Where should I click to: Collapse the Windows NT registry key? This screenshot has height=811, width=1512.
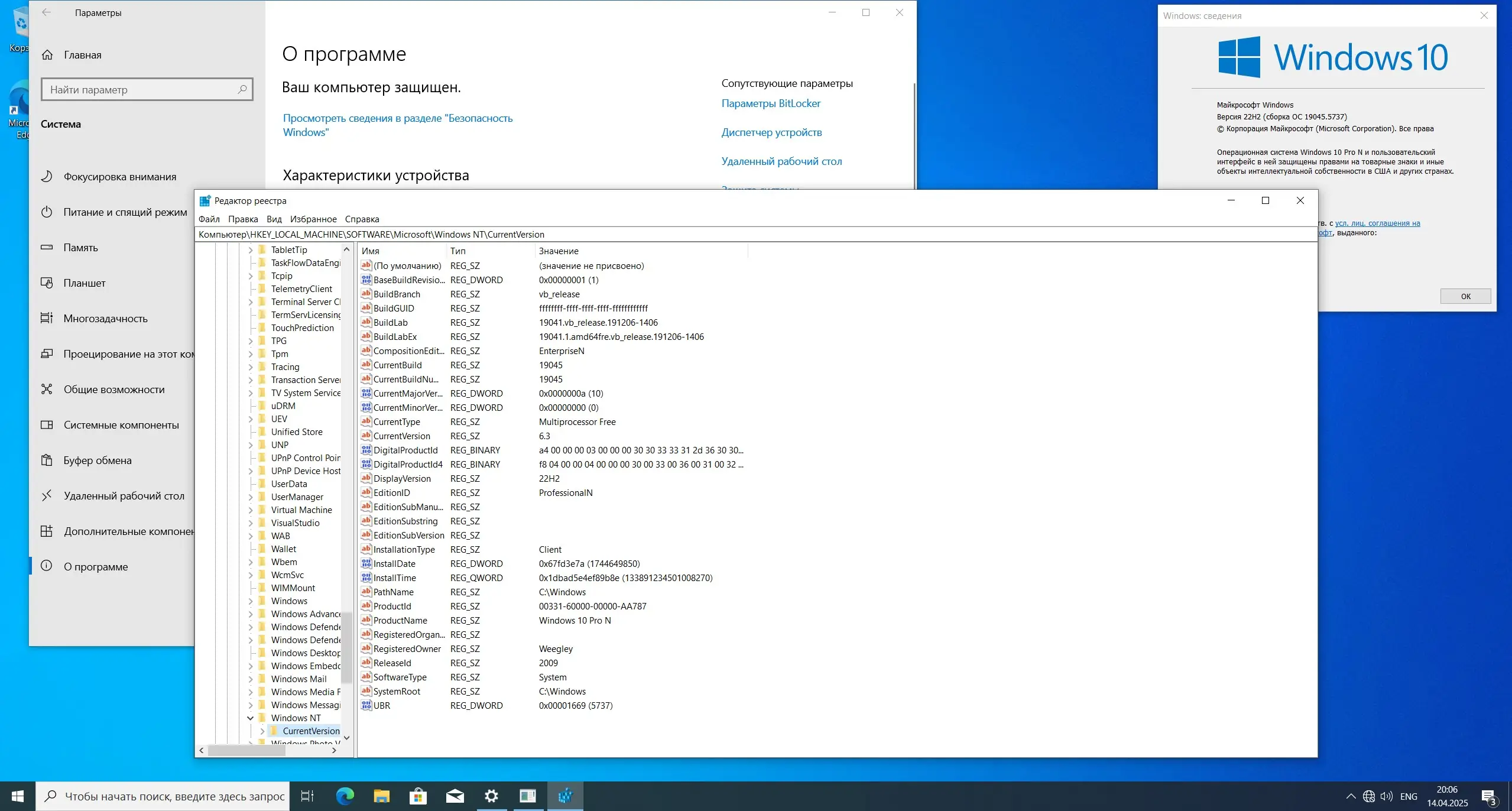(250, 718)
